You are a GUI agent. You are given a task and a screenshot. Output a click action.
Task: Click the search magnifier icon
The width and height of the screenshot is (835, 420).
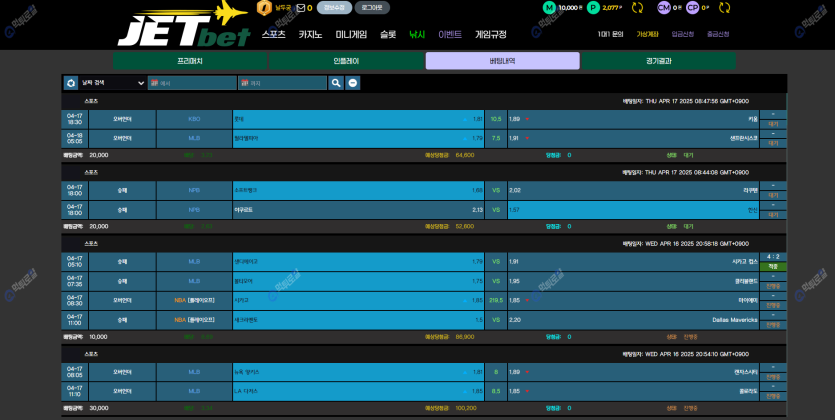tap(336, 83)
